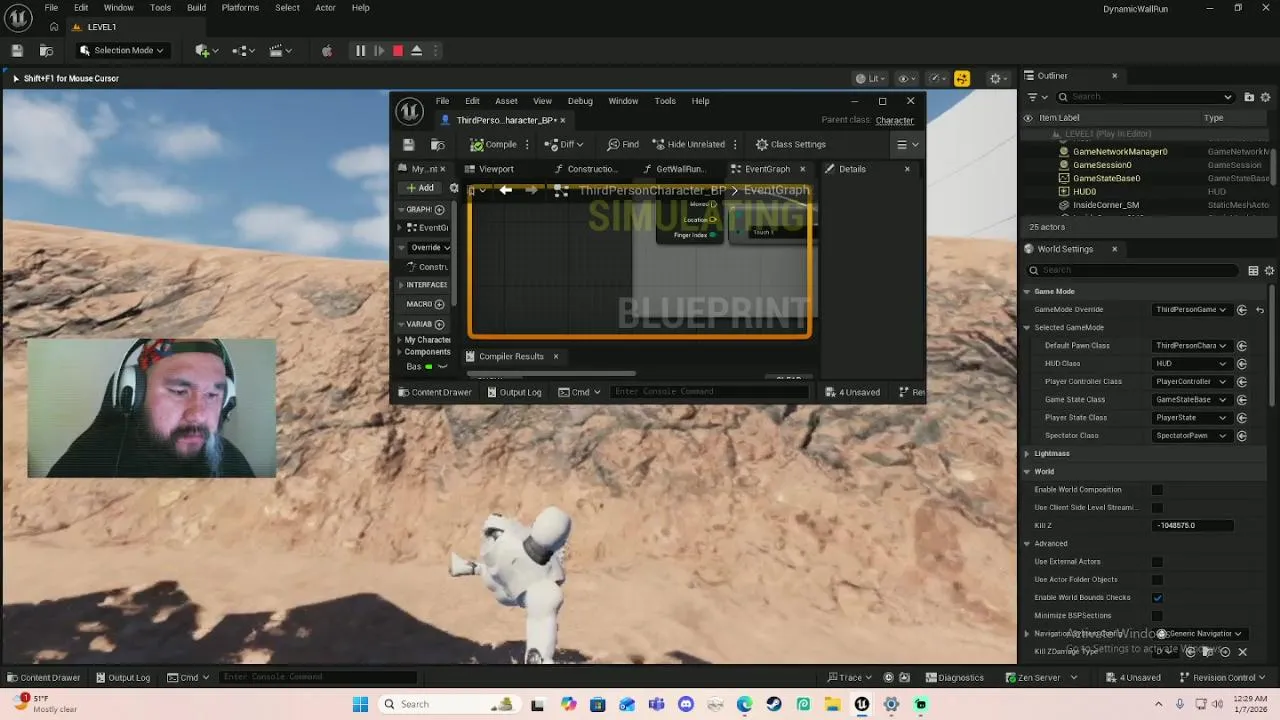Click the yellow realtime toggle icon in the viewport toolbar
The width and height of the screenshot is (1280, 720).
[961, 78]
